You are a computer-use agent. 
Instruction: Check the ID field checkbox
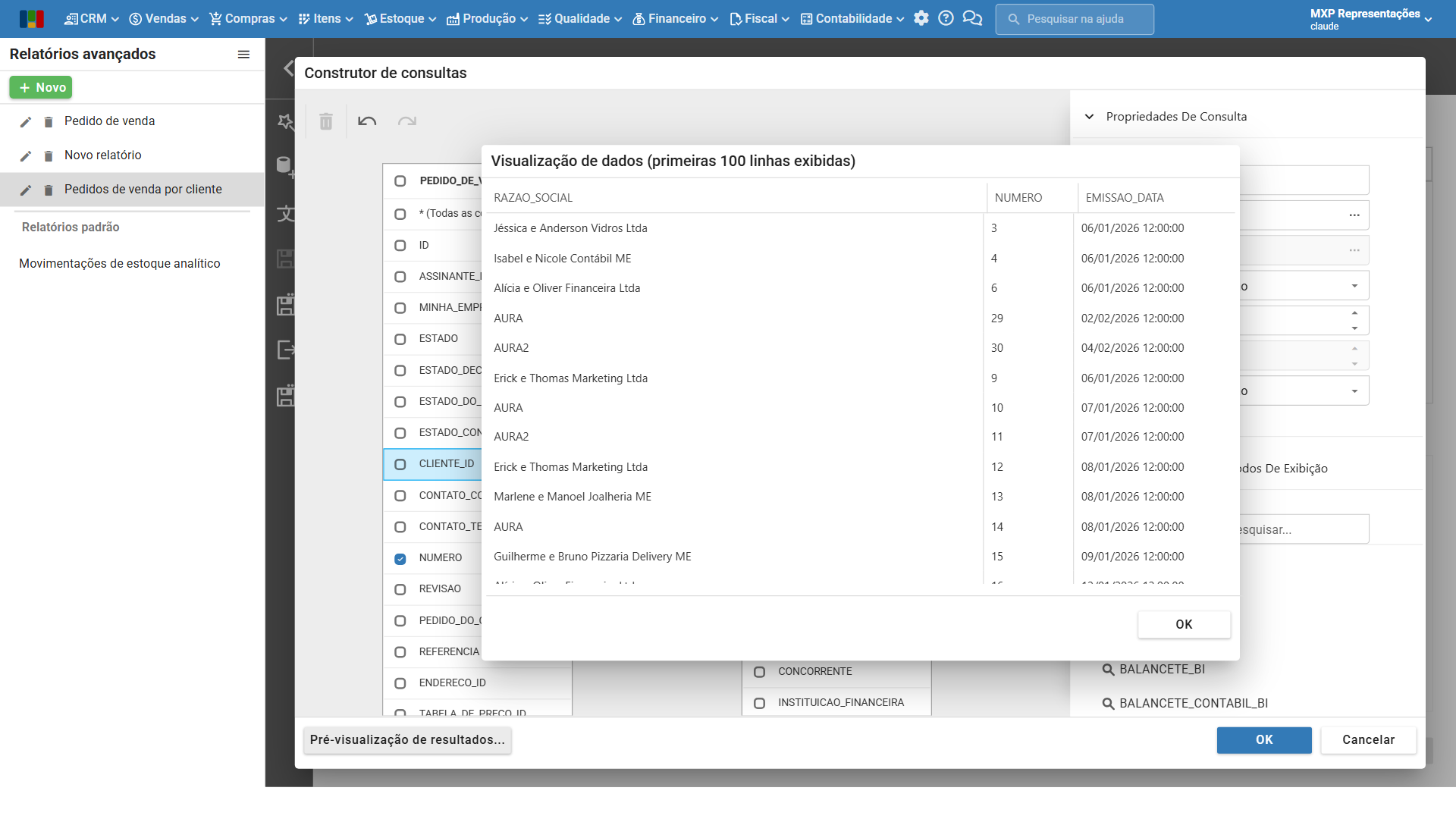click(400, 246)
